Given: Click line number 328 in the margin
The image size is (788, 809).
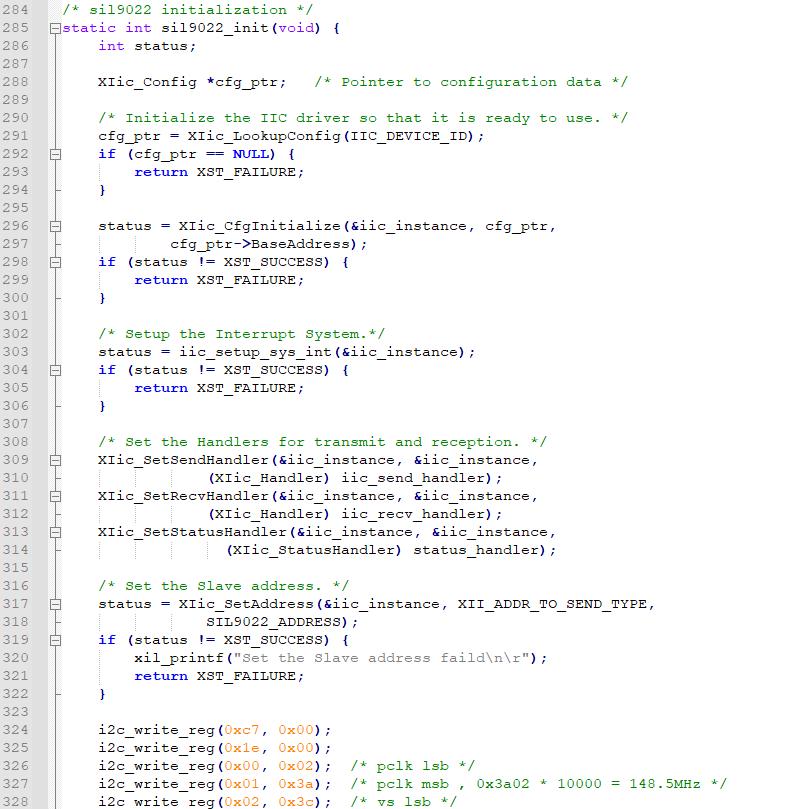Looking at the screenshot, I should click(15, 801).
